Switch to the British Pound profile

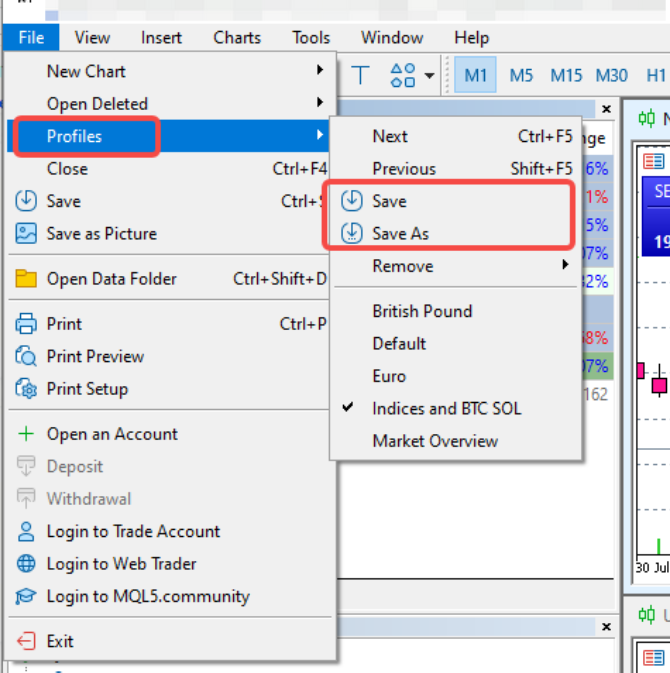[x=422, y=311]
